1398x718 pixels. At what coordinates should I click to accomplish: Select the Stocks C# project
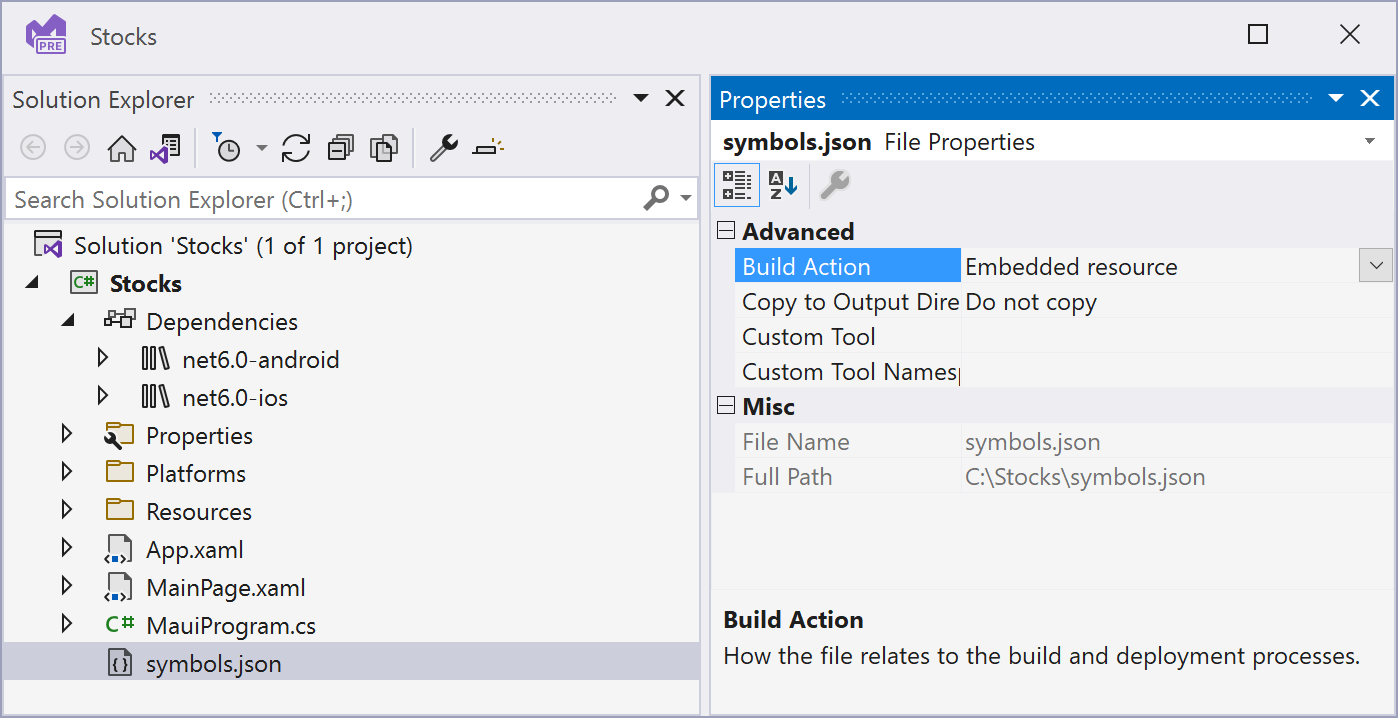145,284
